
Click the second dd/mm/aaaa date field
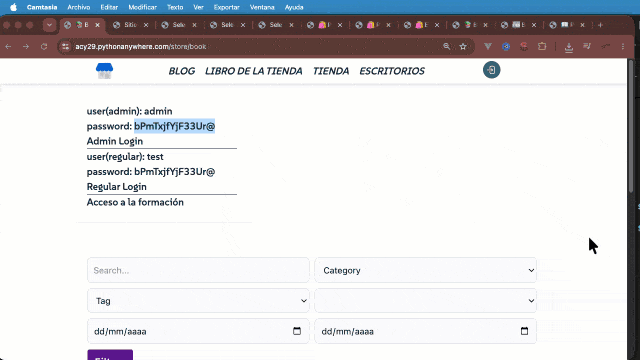click(425, 331)
